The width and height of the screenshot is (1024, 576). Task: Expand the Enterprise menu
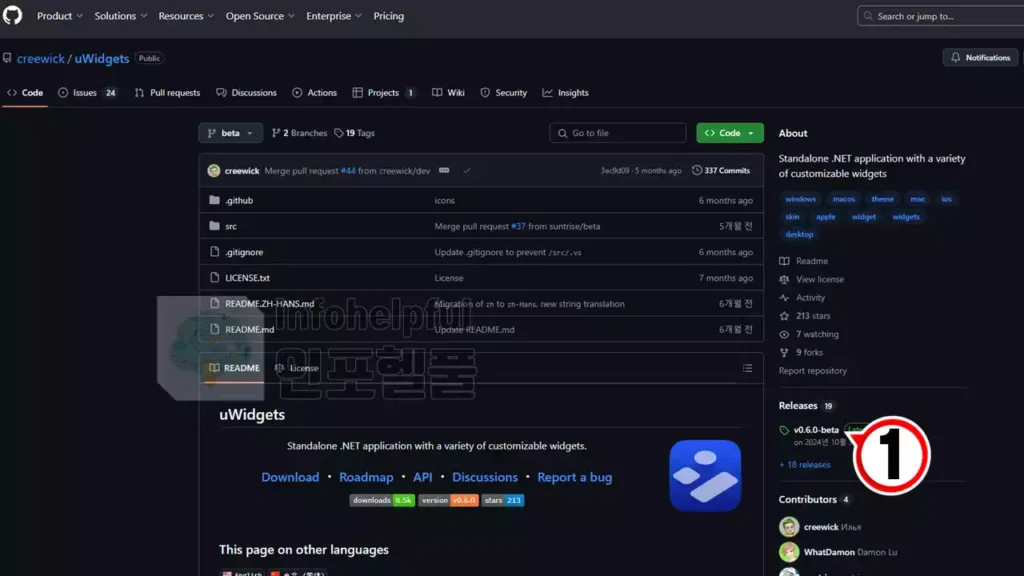[333, 16]
